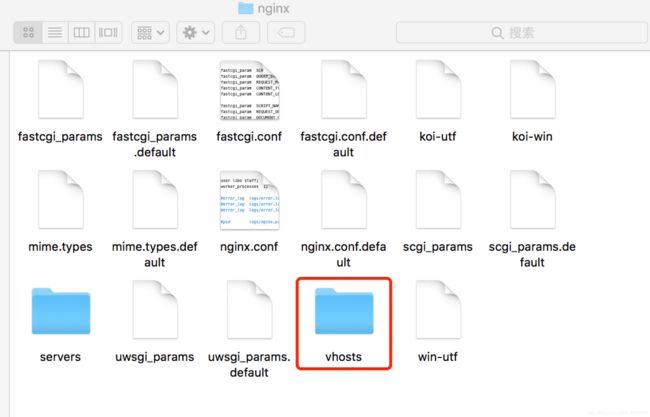Click the 'mime.types.default' file name label
Viewport: 650px width, 417px height.
coord(155,255)
